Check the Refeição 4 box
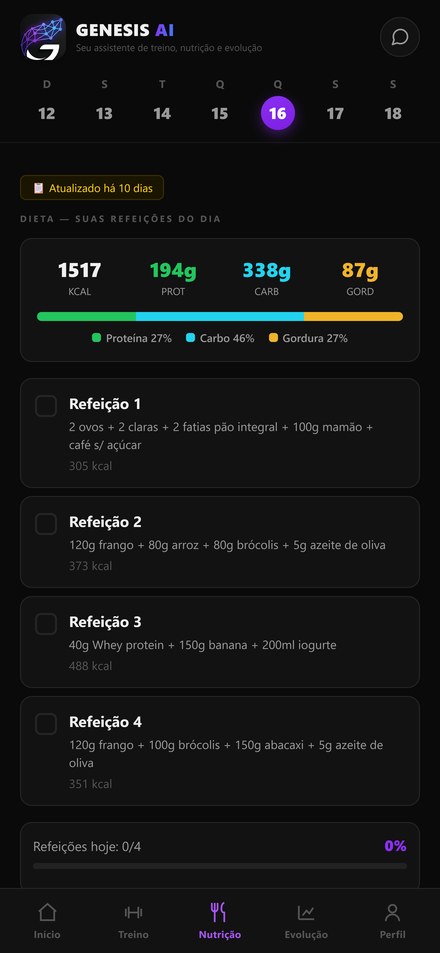 click(x=46, y=723)
